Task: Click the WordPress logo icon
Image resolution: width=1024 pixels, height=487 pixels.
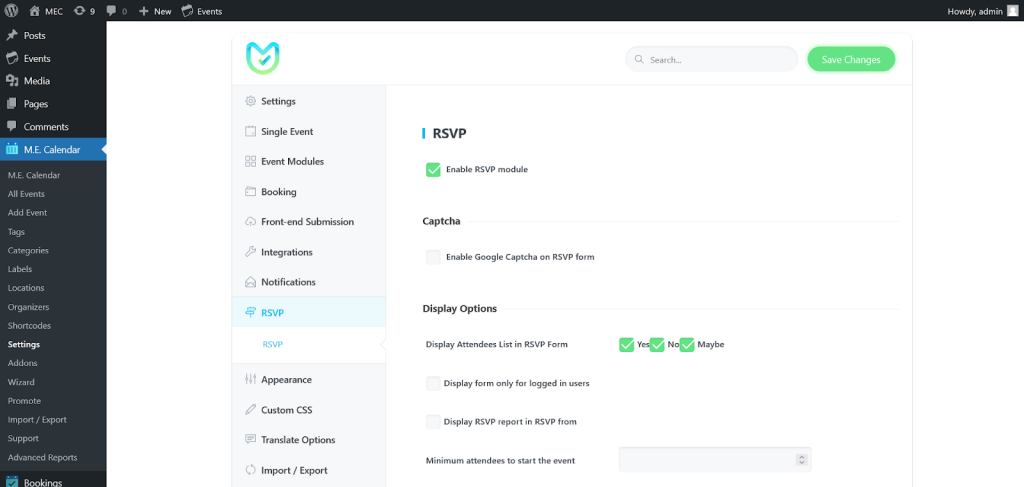Action: click(11, 10)
